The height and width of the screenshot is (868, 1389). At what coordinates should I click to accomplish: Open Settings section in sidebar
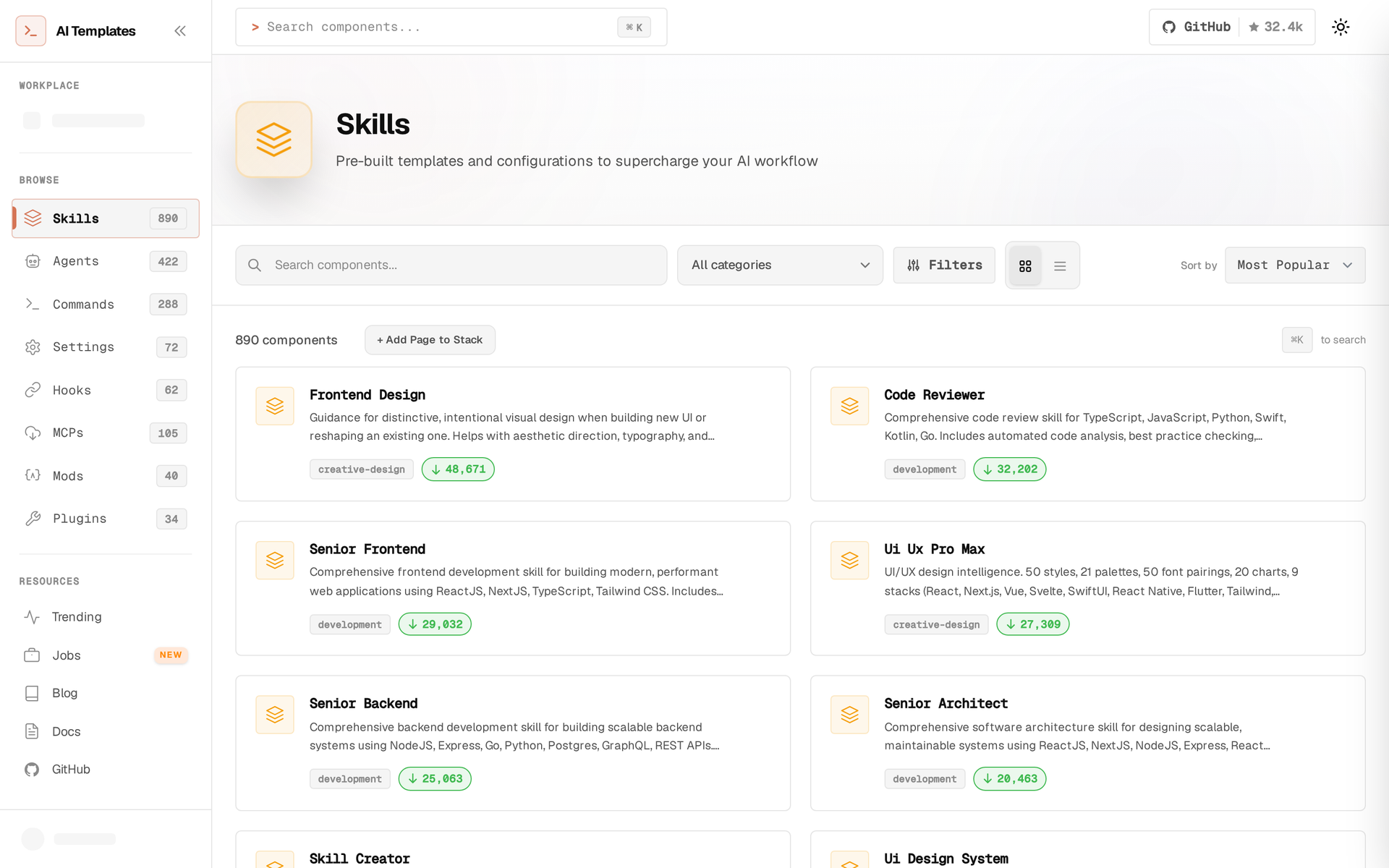[x=106, y=347]
